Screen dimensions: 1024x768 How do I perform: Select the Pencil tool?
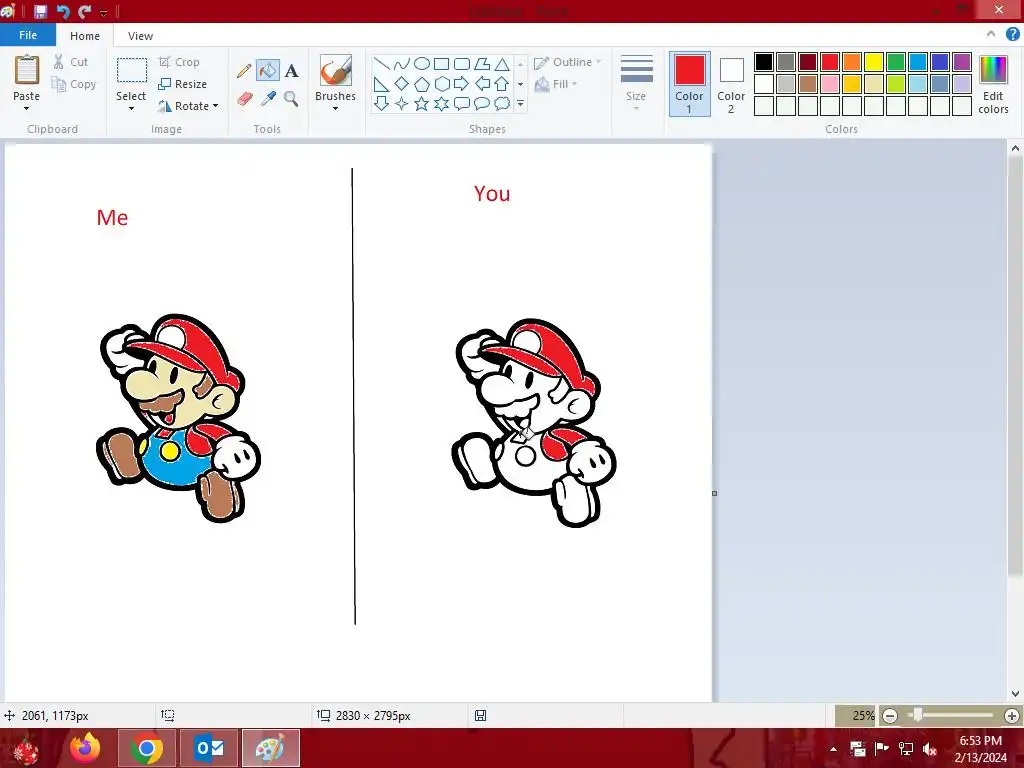244,71
